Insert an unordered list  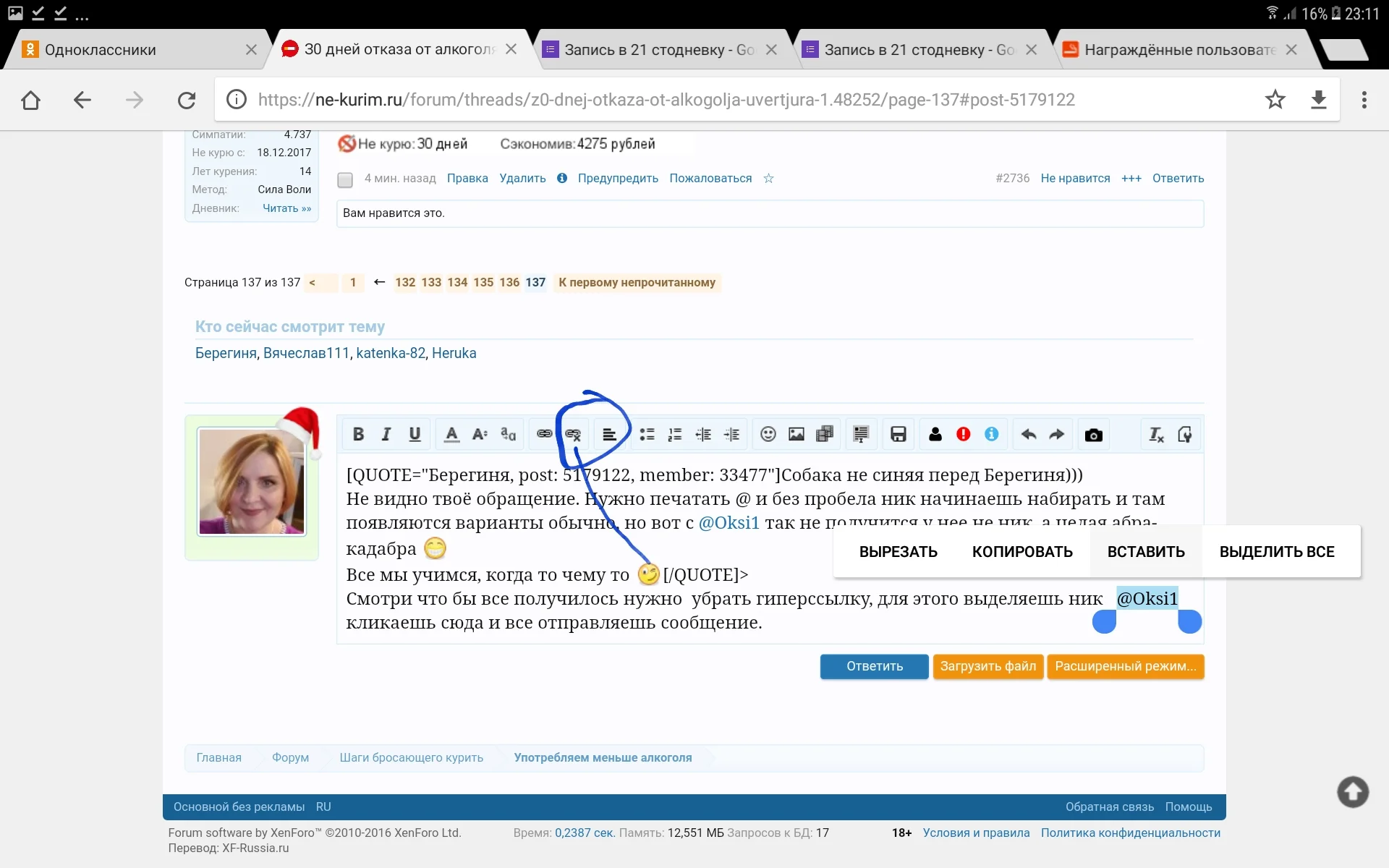pyautogui.click(x=647, y=434)
